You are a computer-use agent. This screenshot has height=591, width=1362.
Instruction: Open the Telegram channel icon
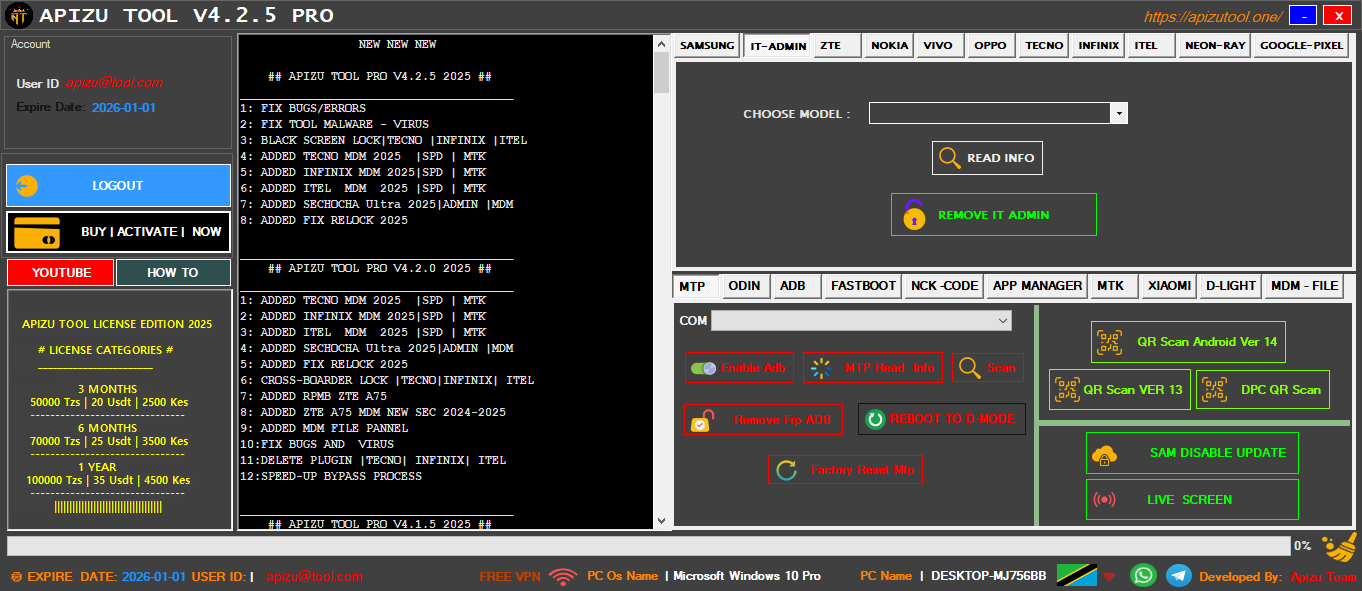(1179, 575)
